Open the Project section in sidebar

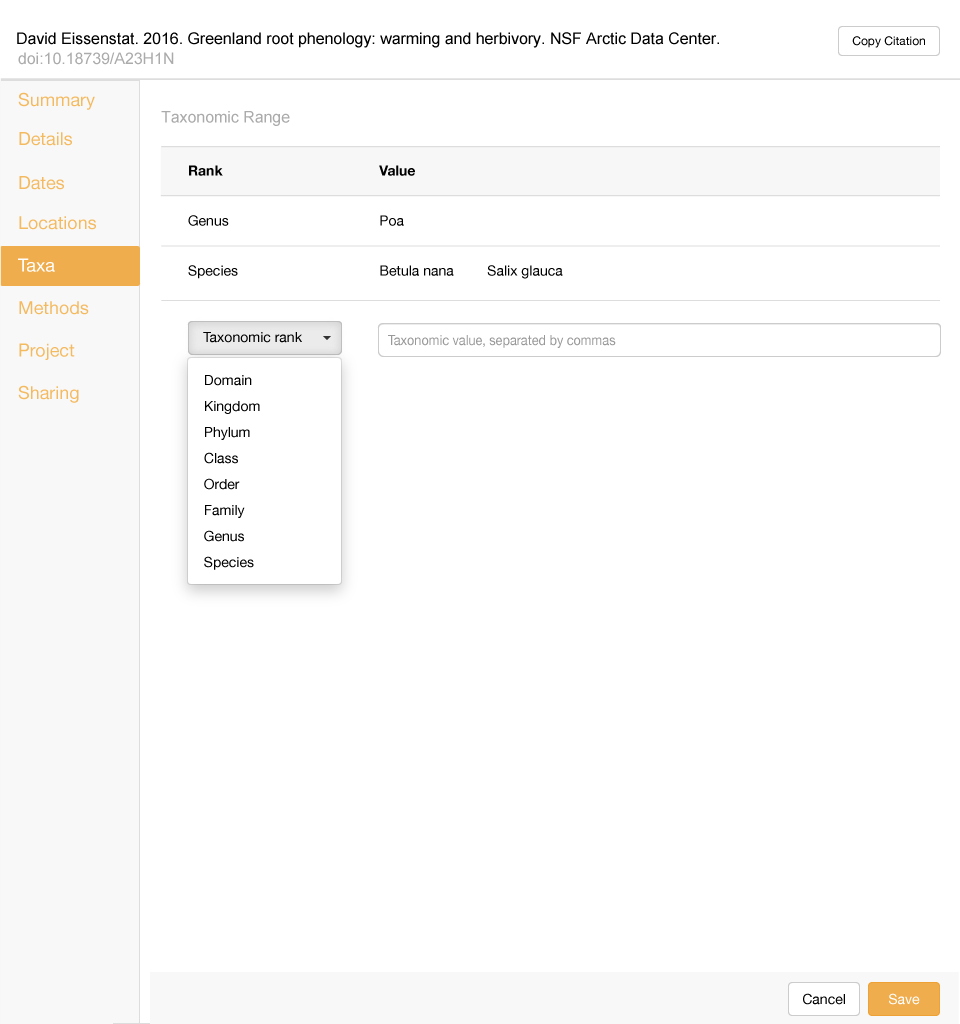pyautogui.click(x=46, y=351)
